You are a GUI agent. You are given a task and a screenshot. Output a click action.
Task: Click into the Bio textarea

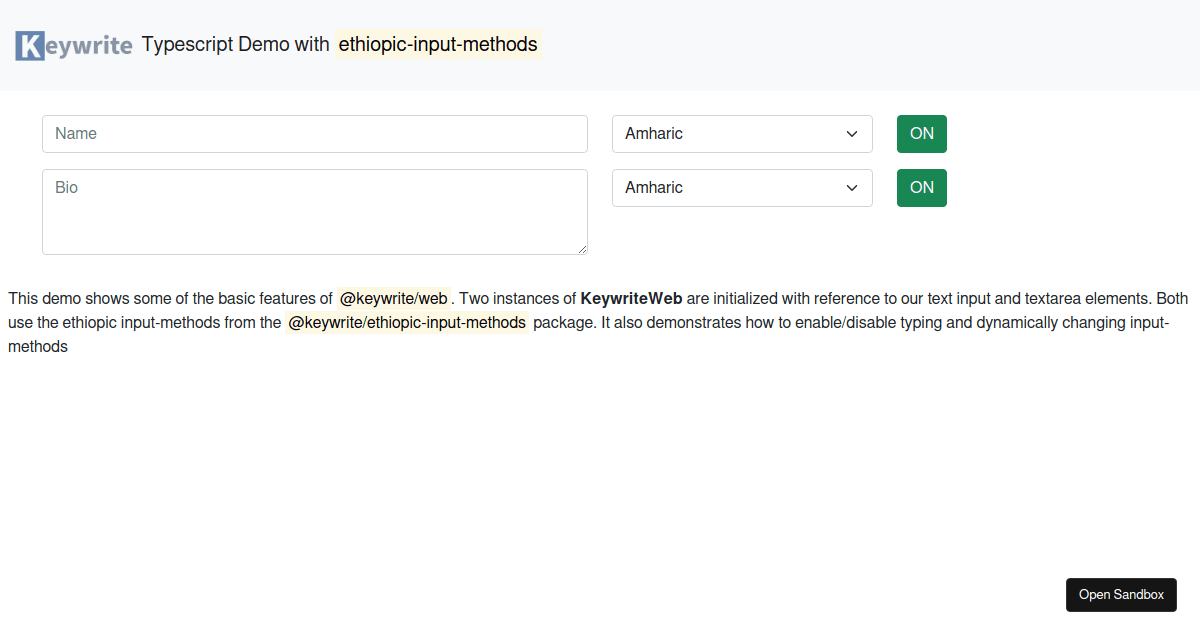coord(315,210)
